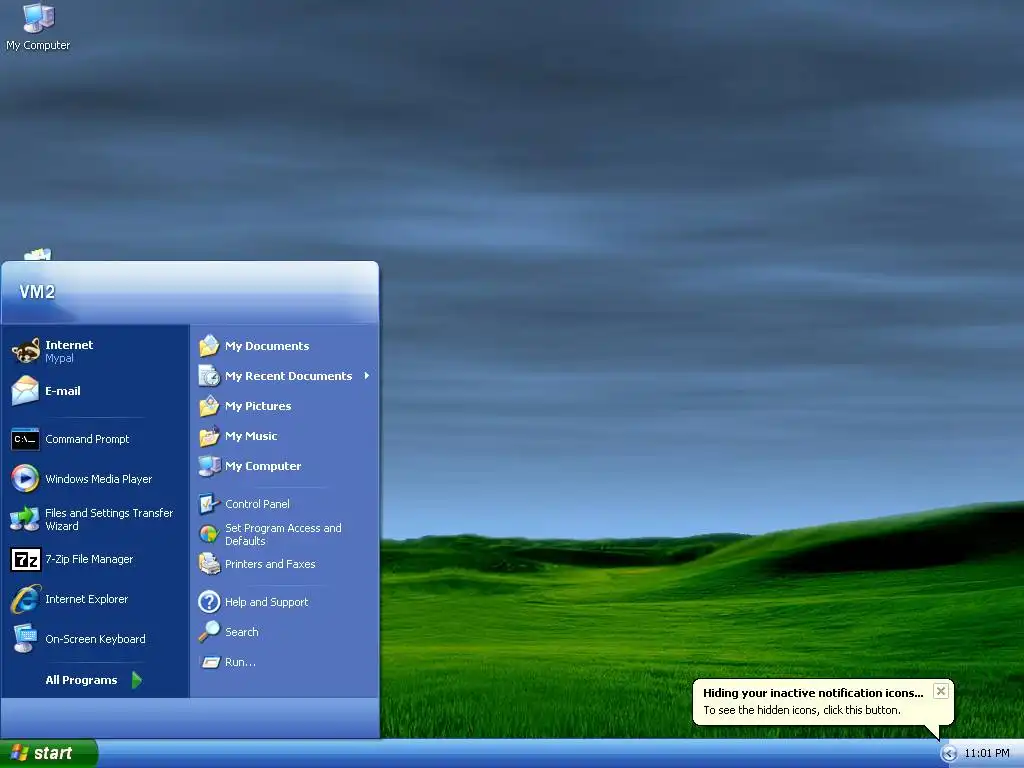Click the E-mail envelope icon
Screen dimensions: 1024x768
coord(25,391)
